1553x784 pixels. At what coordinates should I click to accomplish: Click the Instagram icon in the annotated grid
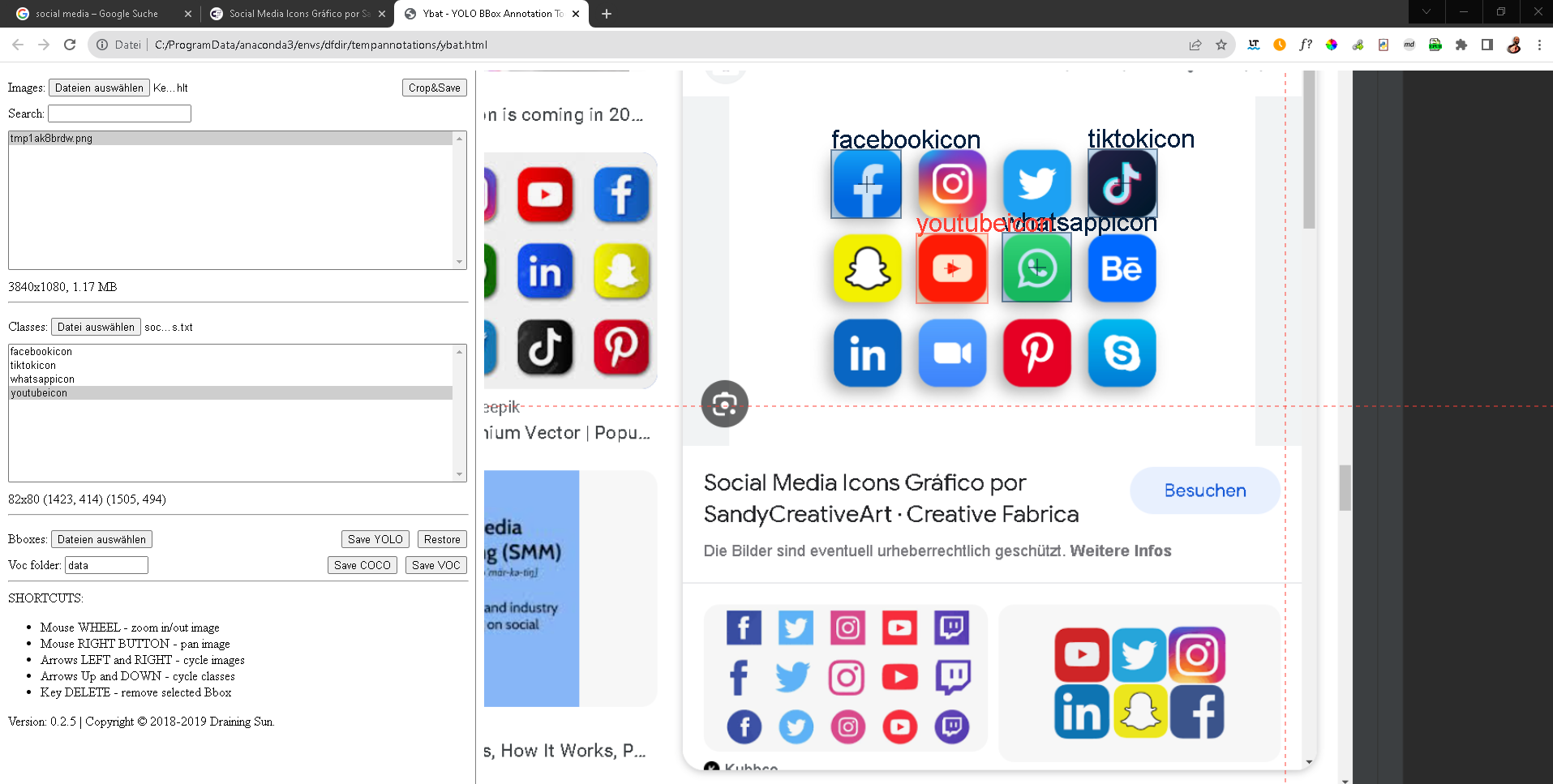point(952,184)
